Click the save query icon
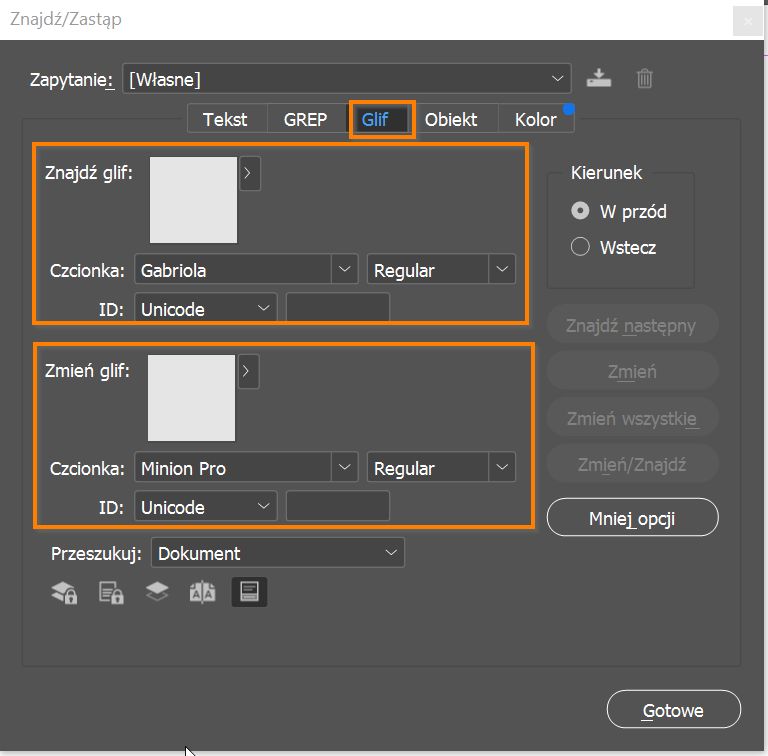Image resolution: width=768 pixels, height=756 pixels. 598,78
